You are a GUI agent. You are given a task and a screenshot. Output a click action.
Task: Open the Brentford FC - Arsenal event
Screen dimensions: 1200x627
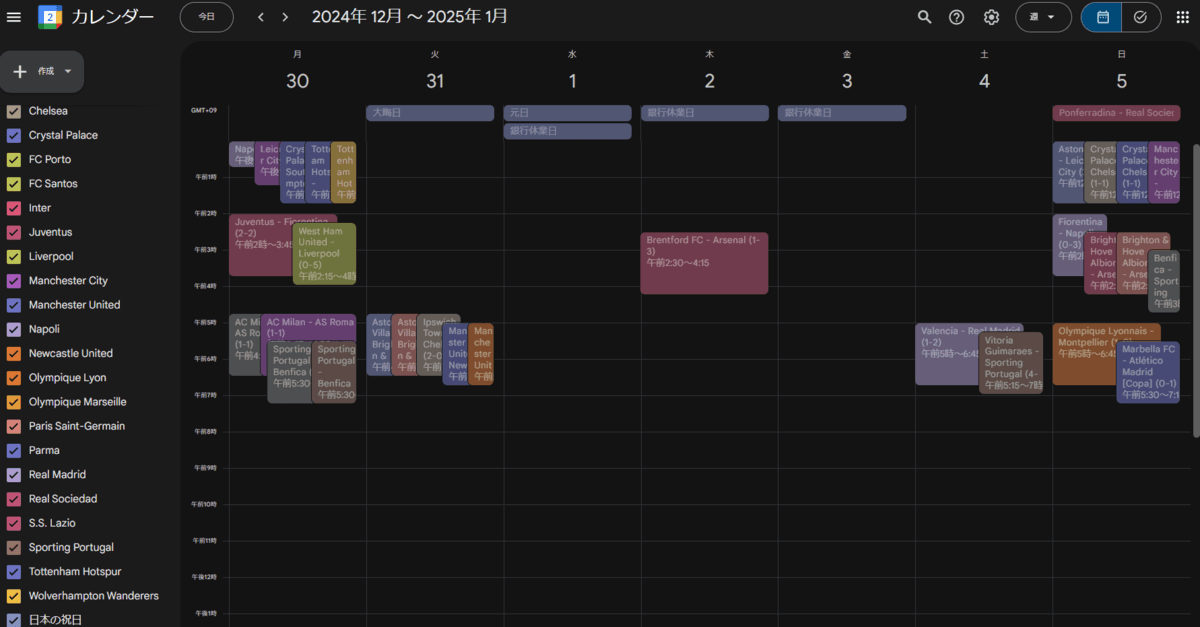click(704, 263)
